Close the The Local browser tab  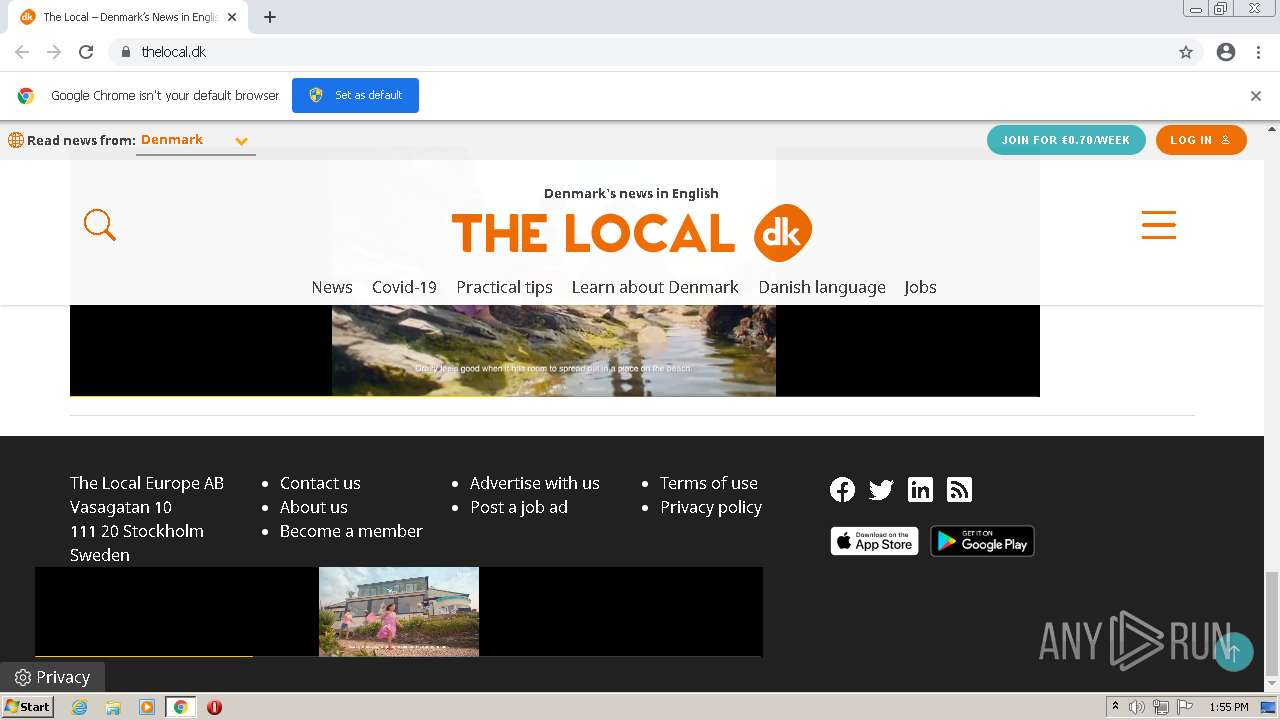[232, 17]
